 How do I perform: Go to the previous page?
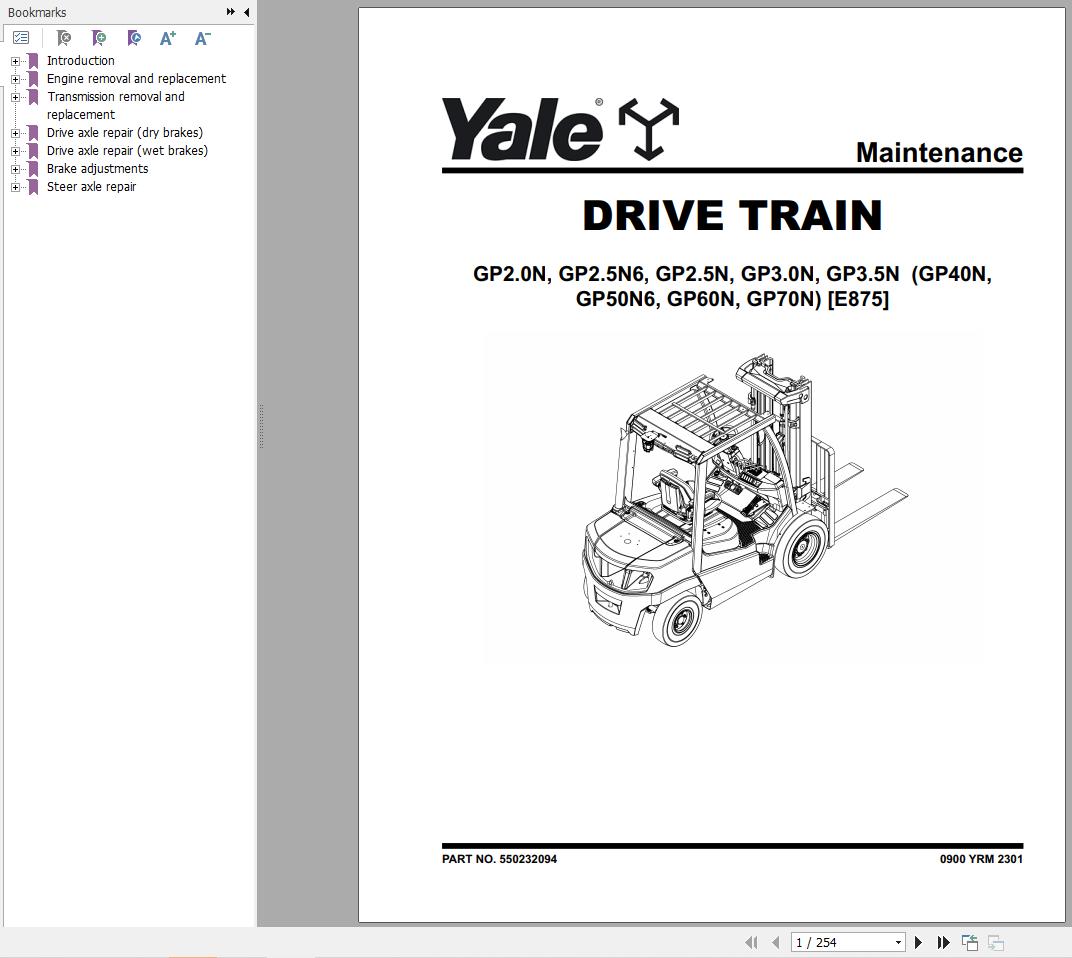775,942
